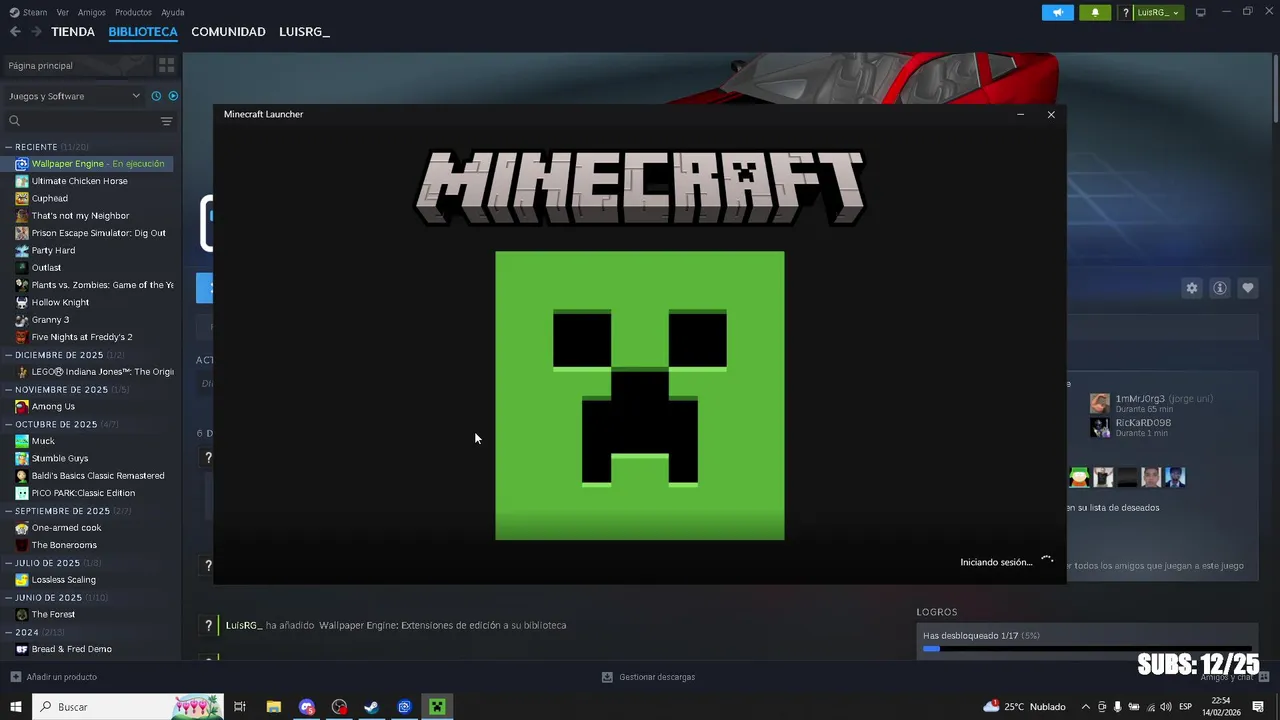Toggle show ready-to-play games icon
The image size is (1280, 720).
pos(173,96)
